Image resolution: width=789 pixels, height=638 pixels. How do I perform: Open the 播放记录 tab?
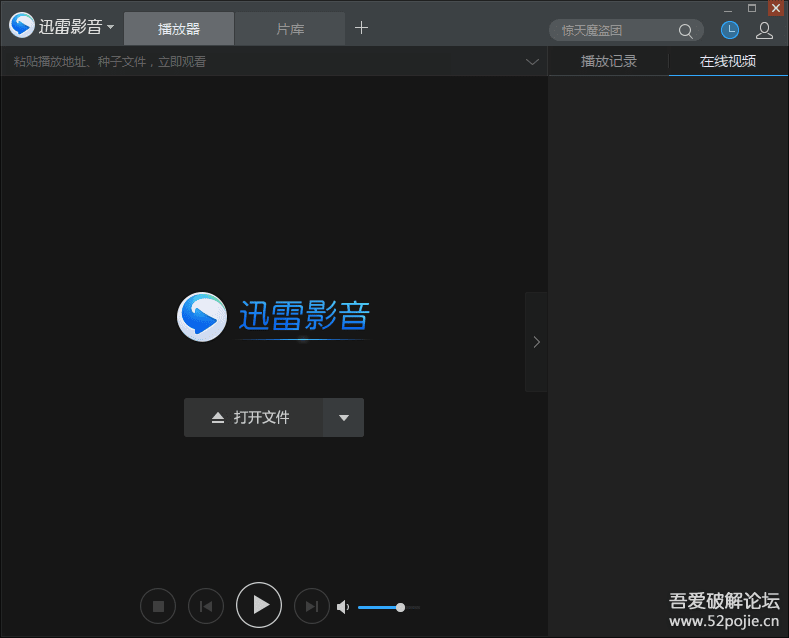pyautogui.click(x=608, y=61)
